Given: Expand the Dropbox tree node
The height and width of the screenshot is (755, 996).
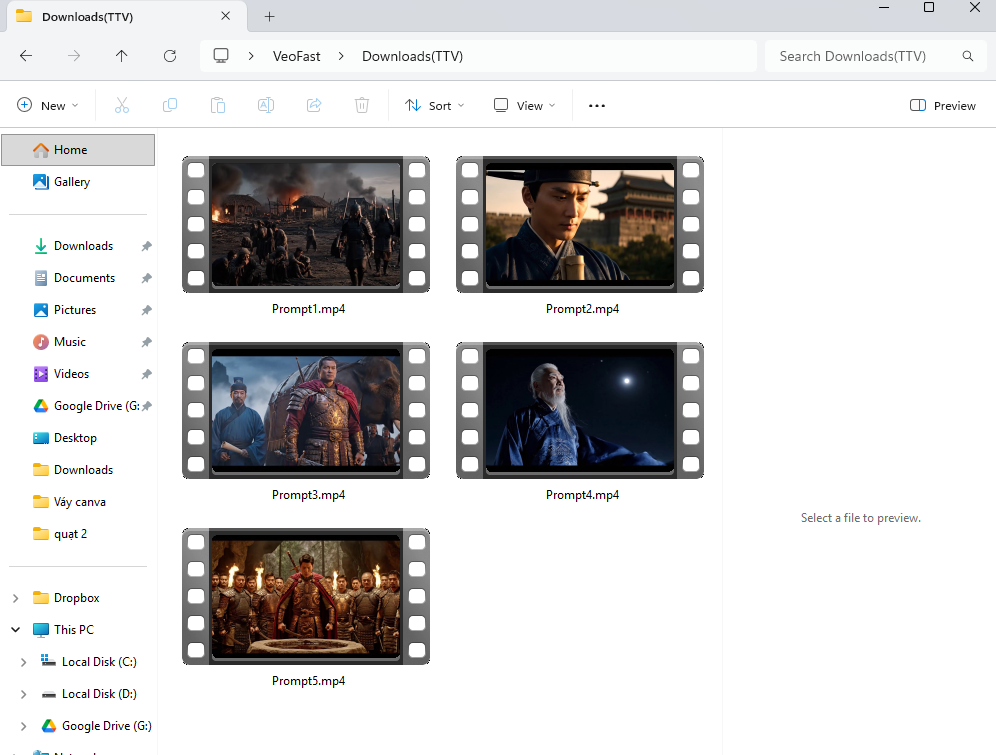Looking at the screenshot, I should [16, 598].
